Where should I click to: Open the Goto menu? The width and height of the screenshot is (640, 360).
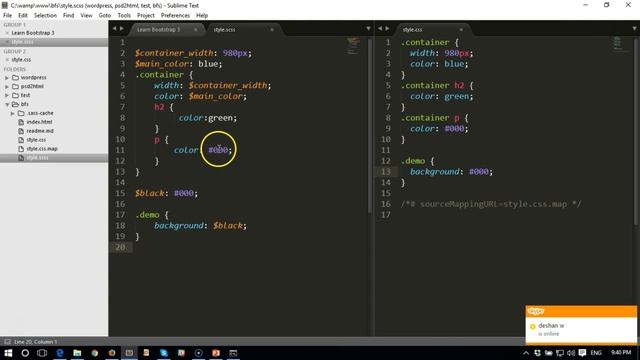[x=104, y=16]
